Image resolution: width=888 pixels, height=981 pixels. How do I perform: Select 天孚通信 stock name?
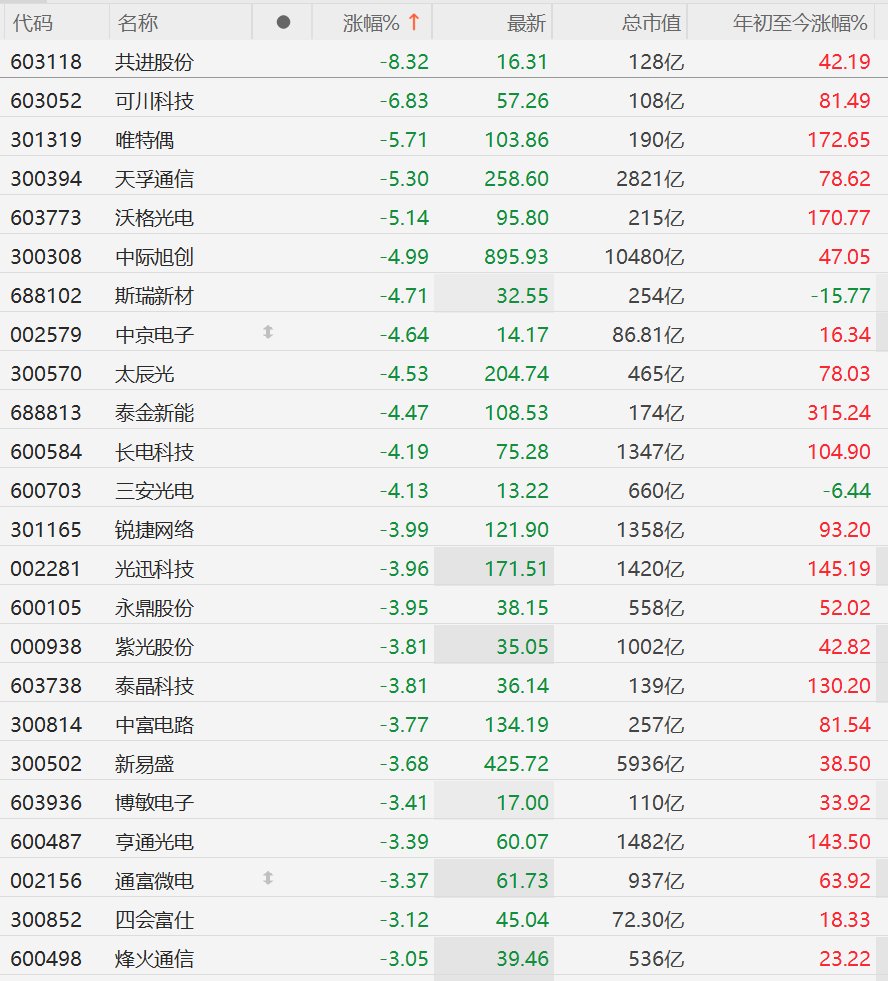[155, 179]
